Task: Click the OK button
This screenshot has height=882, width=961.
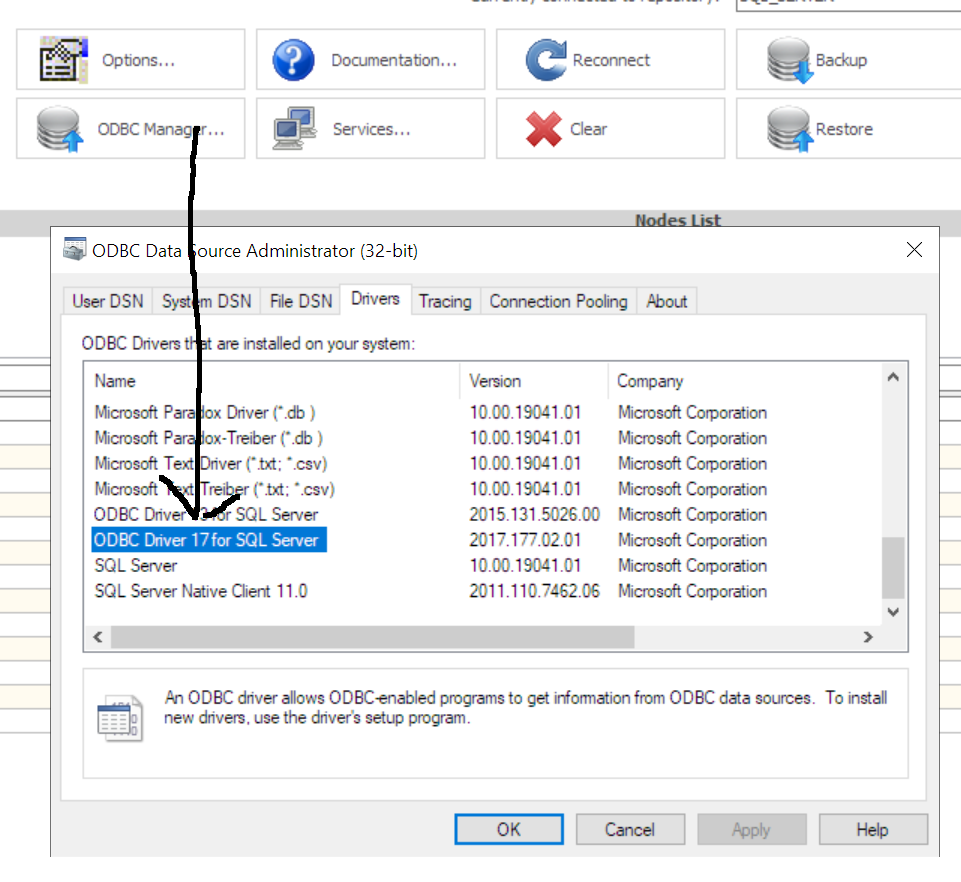Action: coord(509,829)
